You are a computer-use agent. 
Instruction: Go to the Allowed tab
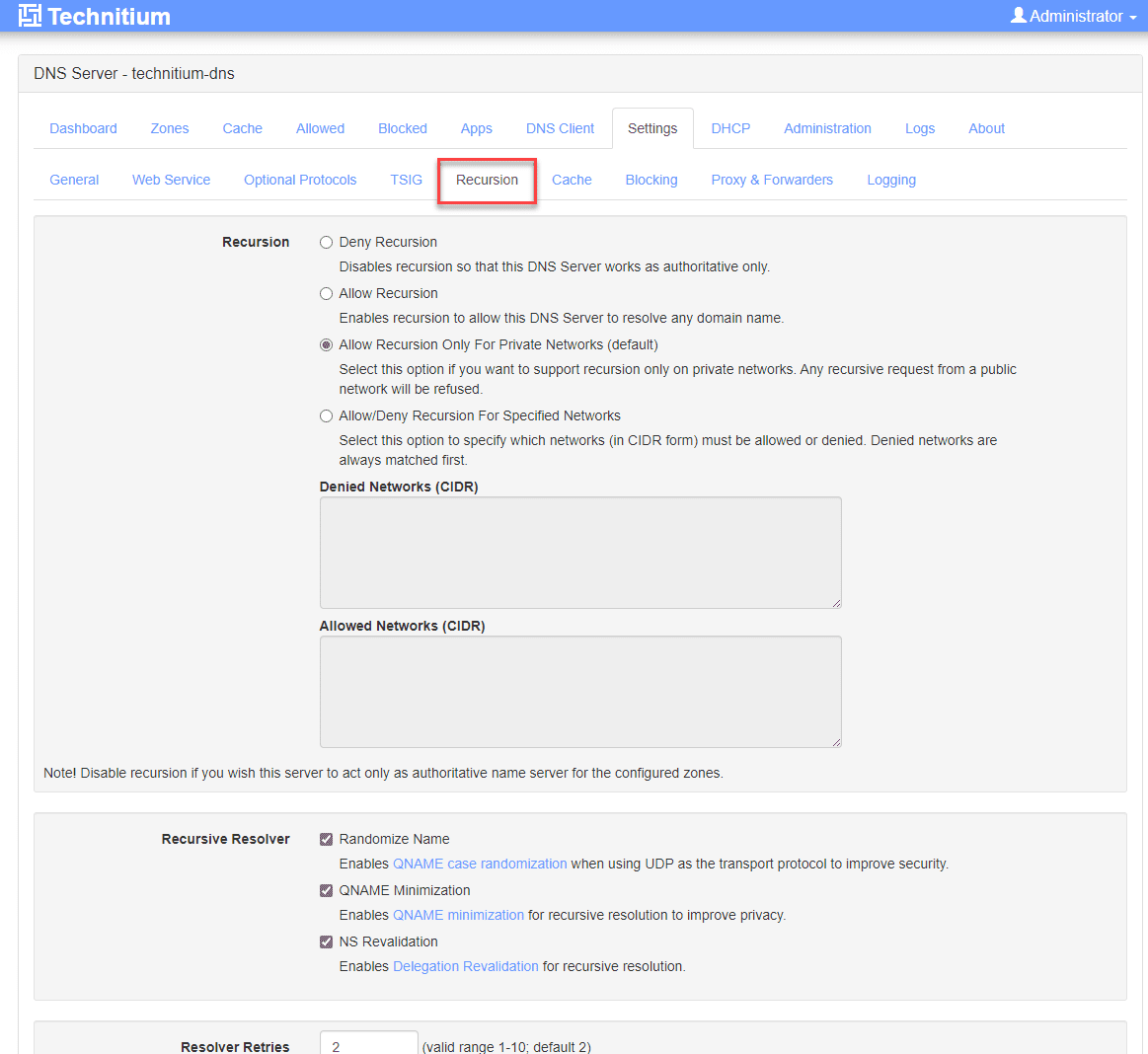320,129
